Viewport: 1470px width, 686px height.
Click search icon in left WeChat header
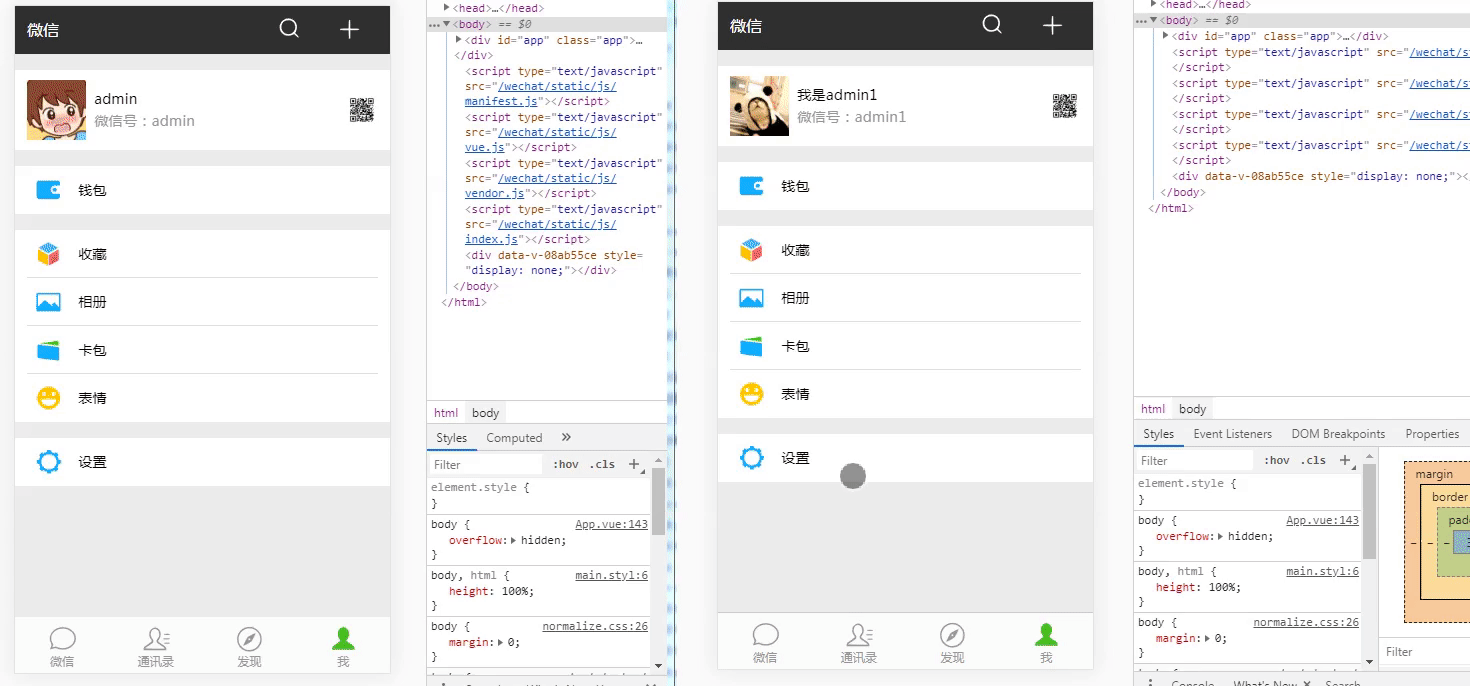pos(289,29)
